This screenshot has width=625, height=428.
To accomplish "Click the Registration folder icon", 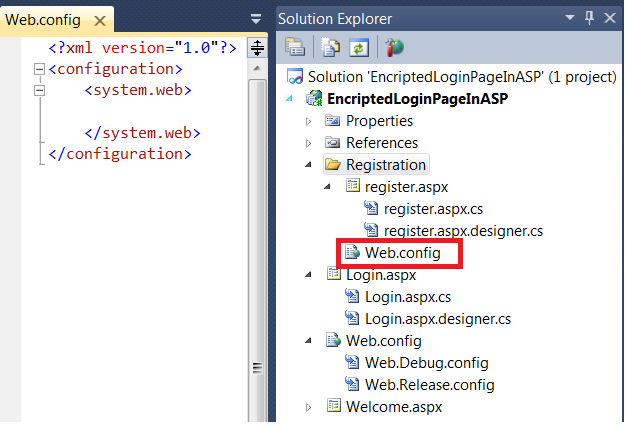I will click(x=332, y=164).
